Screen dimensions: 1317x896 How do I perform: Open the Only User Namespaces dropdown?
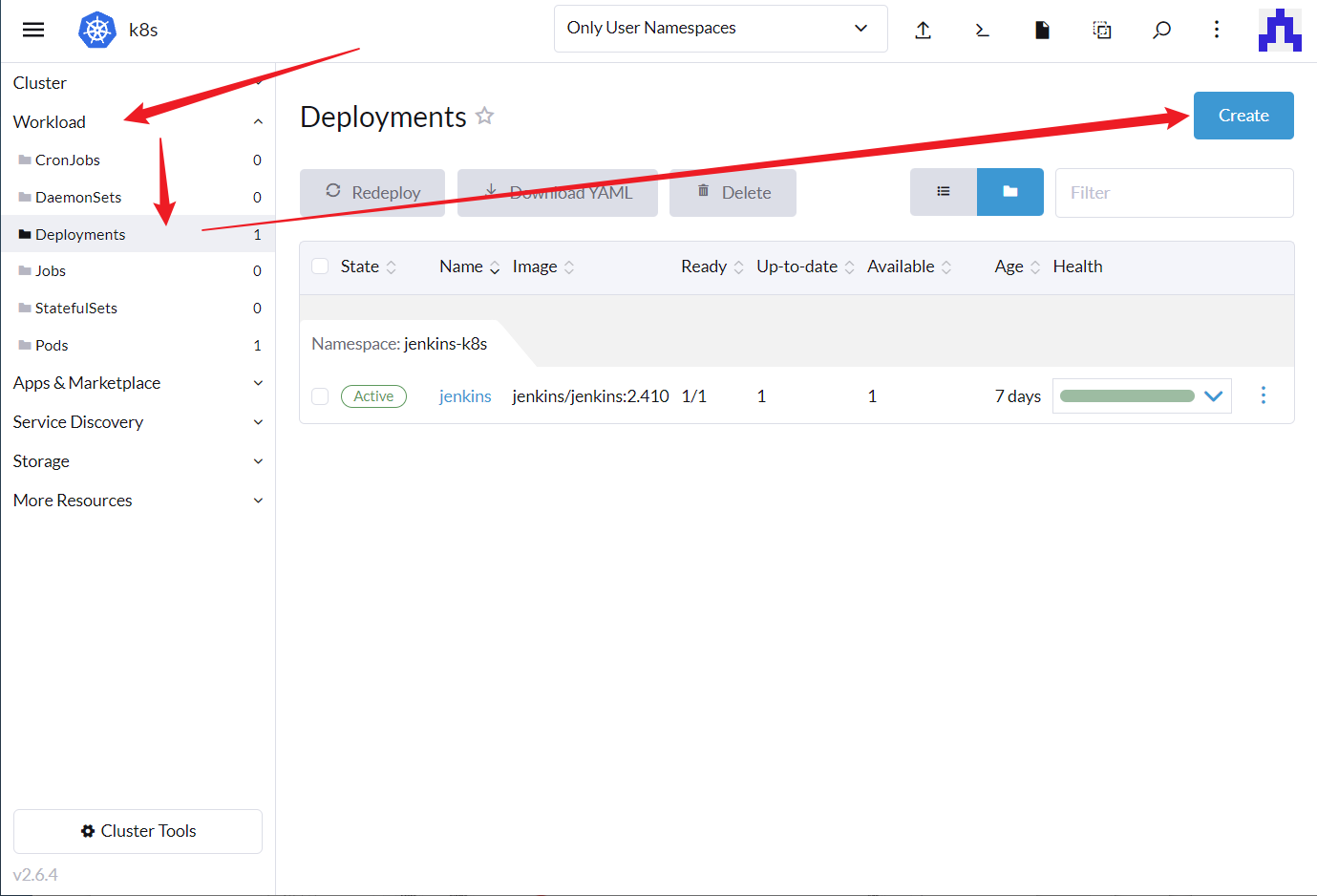tap(720, 29)
